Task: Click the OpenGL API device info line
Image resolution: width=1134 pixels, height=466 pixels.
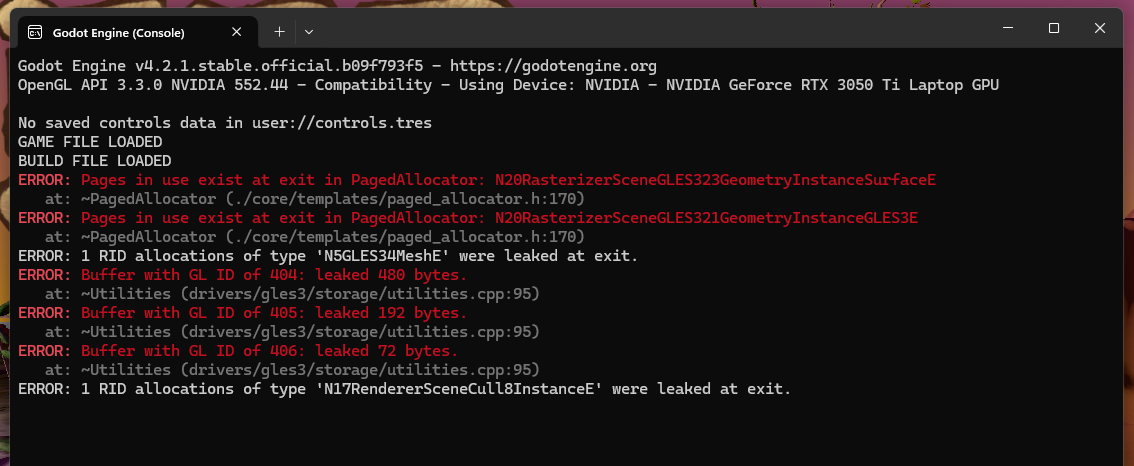Action: (508, 85)
